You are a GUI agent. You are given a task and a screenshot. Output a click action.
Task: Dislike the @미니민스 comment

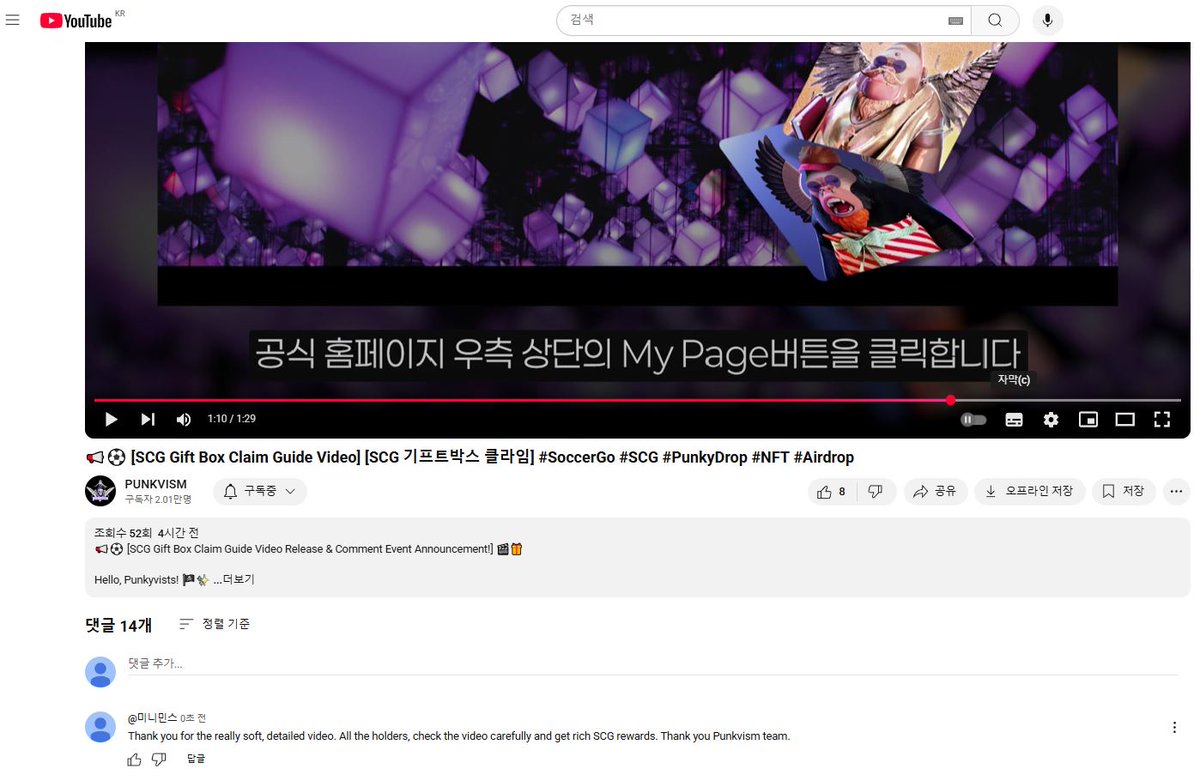click(x=159, y=760)
